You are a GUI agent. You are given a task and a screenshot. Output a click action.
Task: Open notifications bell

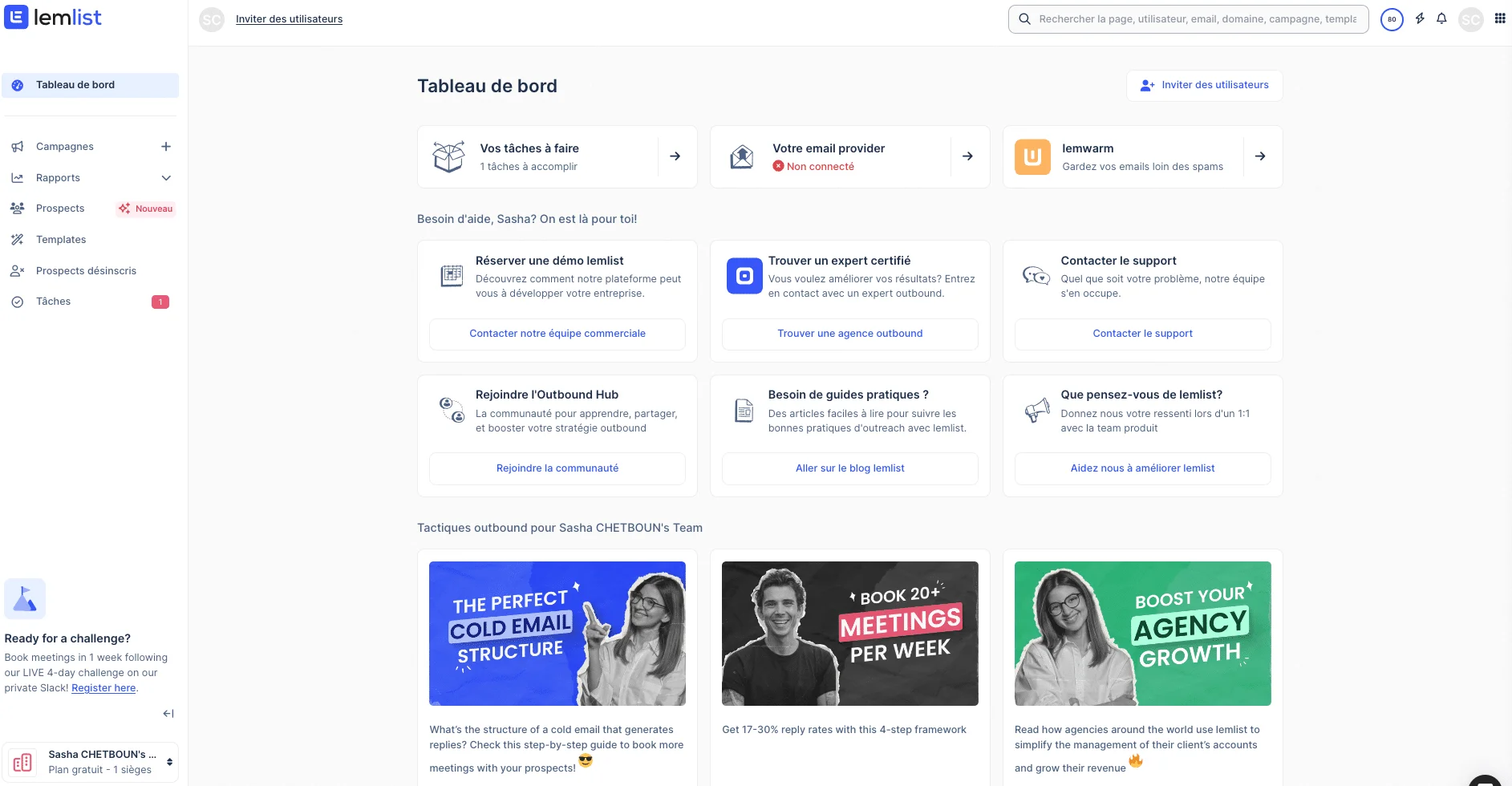1441,18
